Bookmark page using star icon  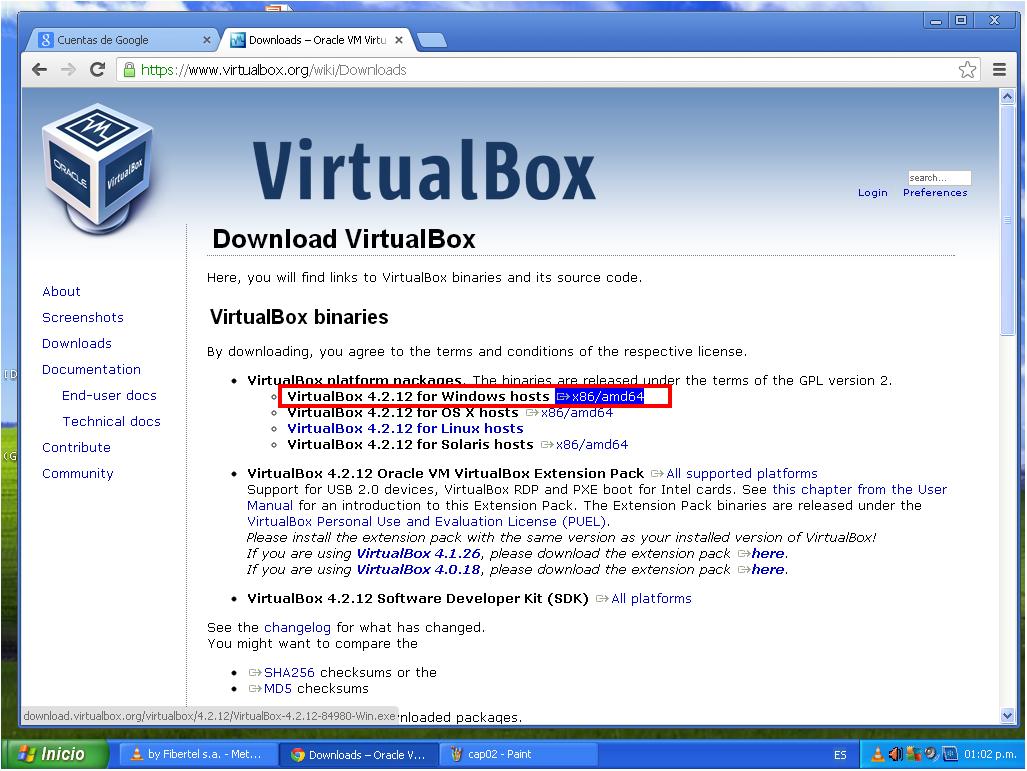[967, 69]
